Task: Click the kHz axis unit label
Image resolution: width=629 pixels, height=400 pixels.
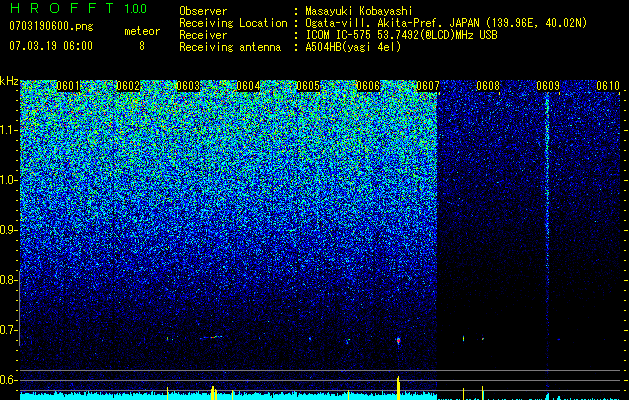Action: coord(9,81)
